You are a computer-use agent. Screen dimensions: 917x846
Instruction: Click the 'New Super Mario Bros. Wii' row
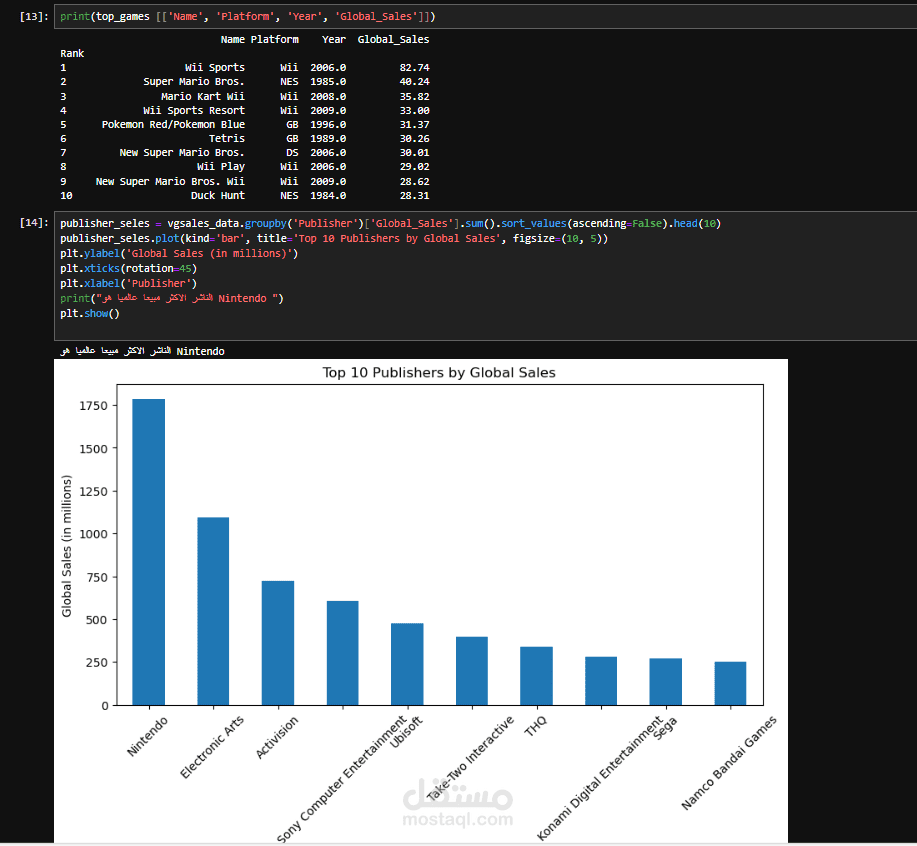click(244, 182)
